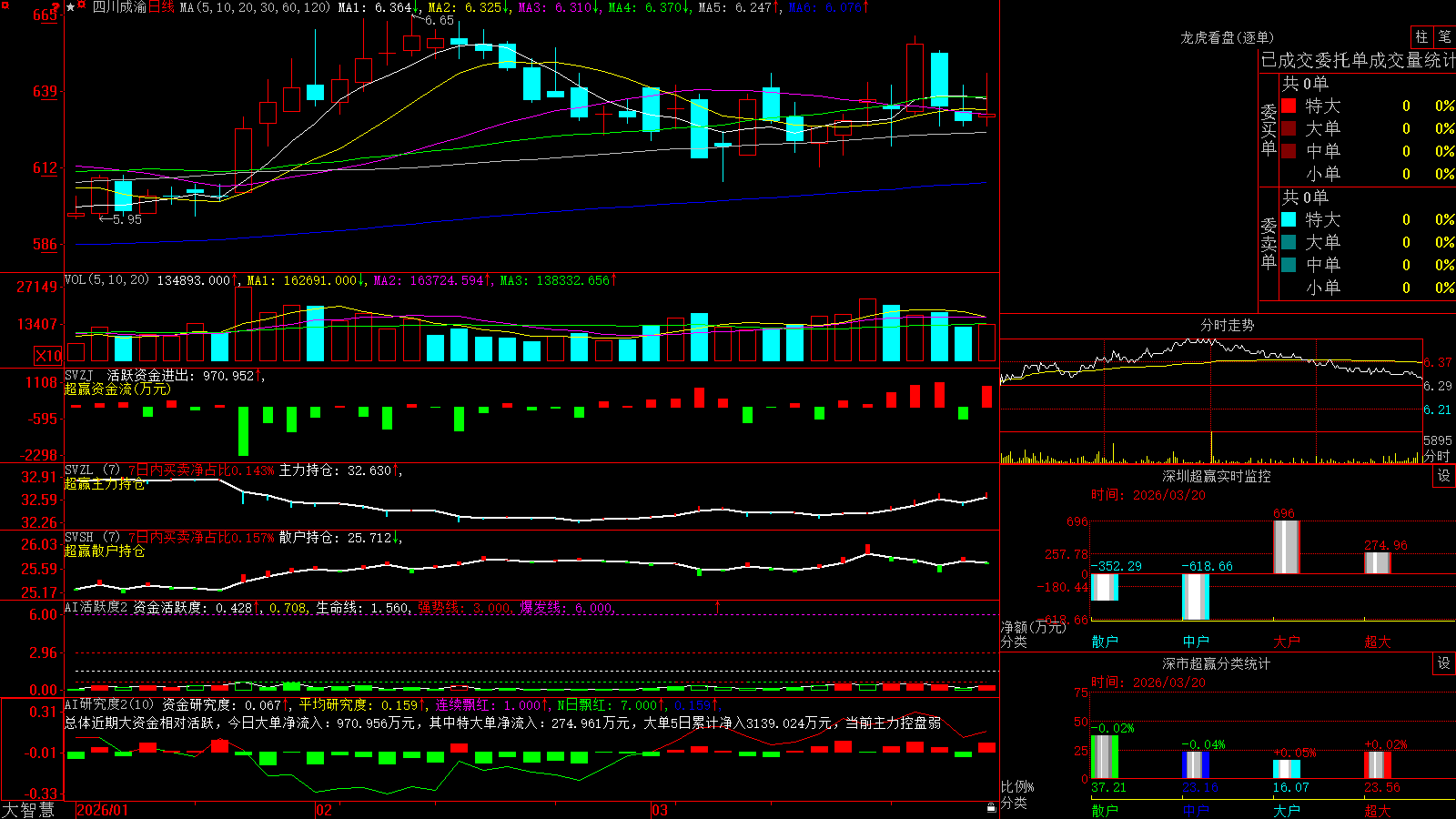Click the SVSH (7) indicator name
The width and height of the screenshot is (1456, 819).
(93, 538)
